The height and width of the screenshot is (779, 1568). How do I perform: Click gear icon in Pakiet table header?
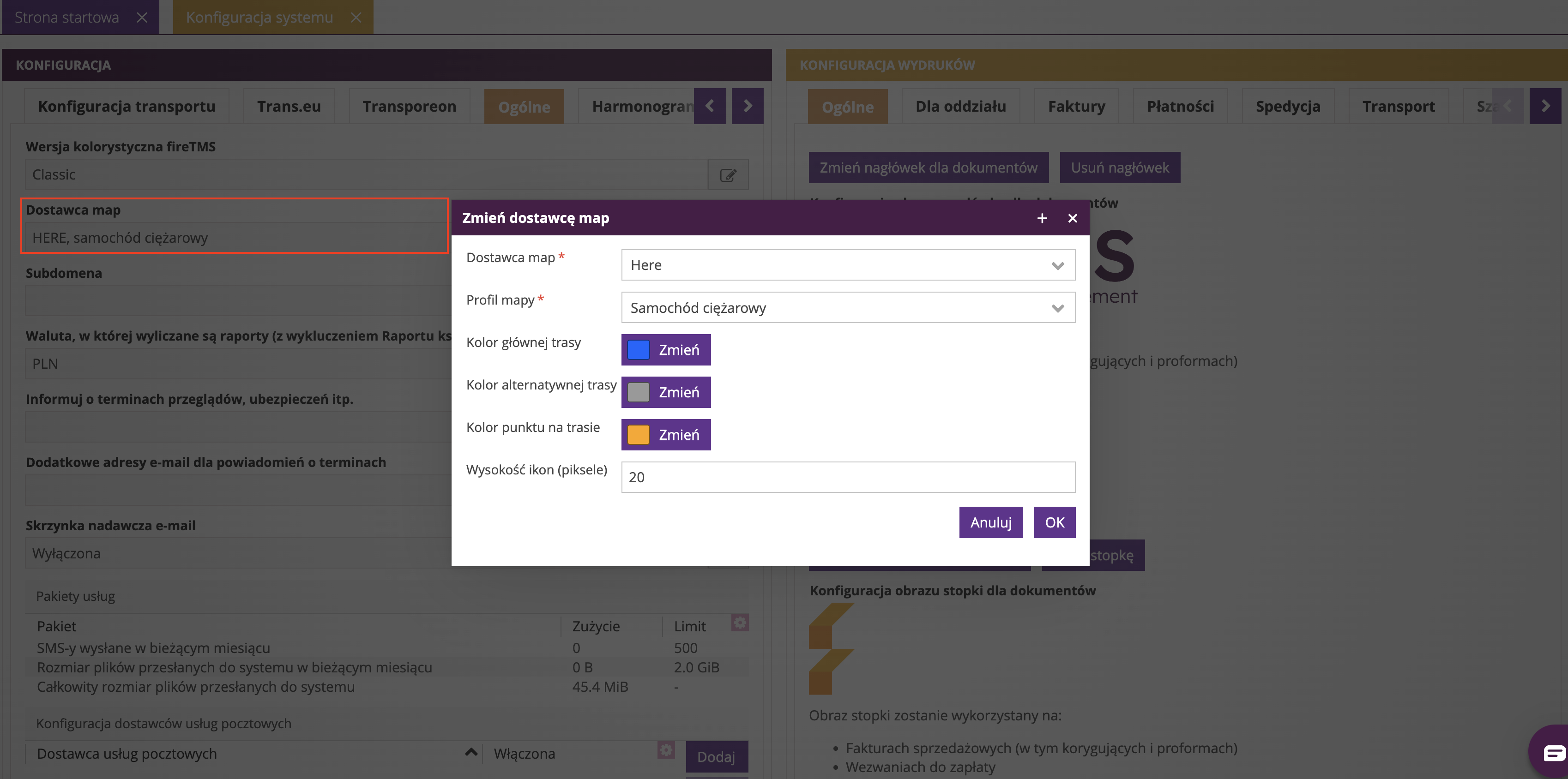pos(740,623)
